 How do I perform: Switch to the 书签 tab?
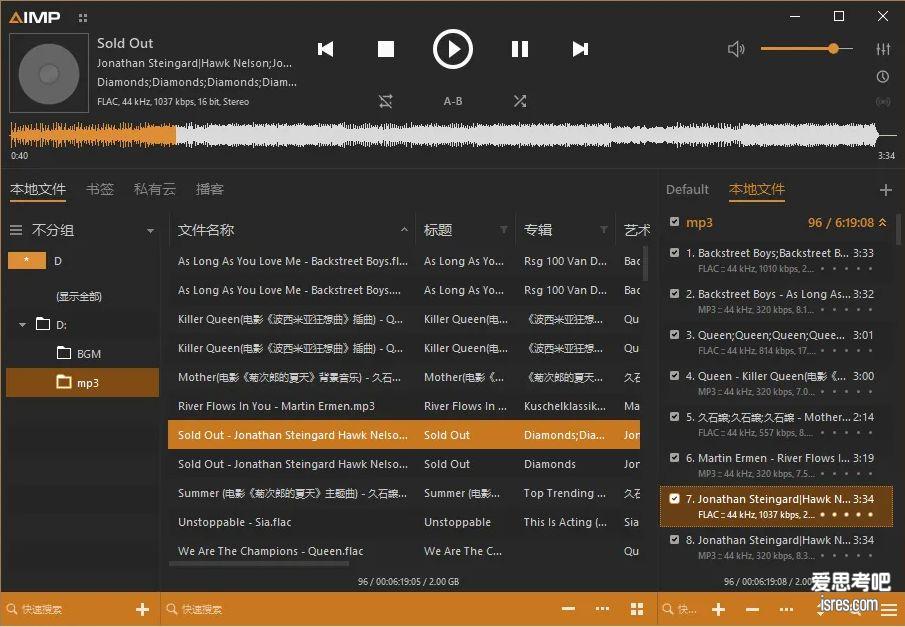coord(99,189)
